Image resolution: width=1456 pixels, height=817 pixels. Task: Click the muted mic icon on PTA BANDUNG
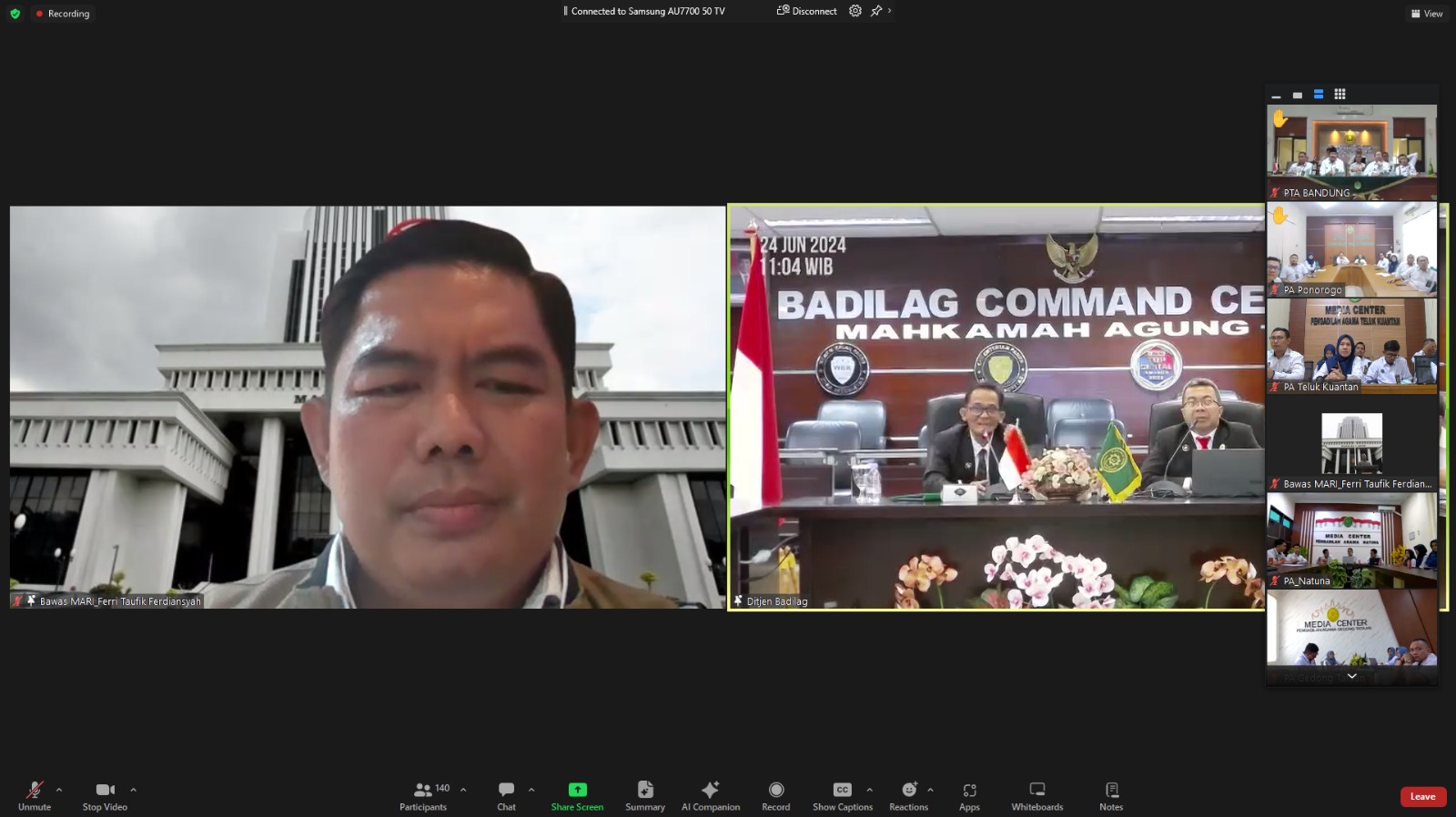click(x=1275, y=193)
